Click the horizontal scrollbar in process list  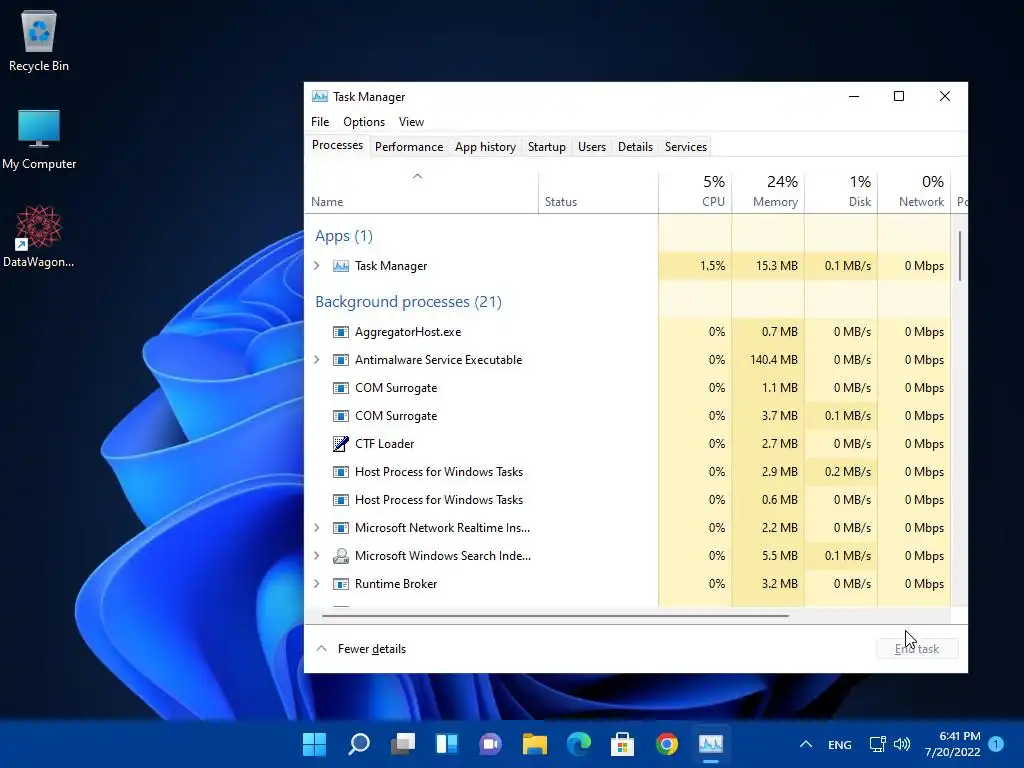pos(555,615)
